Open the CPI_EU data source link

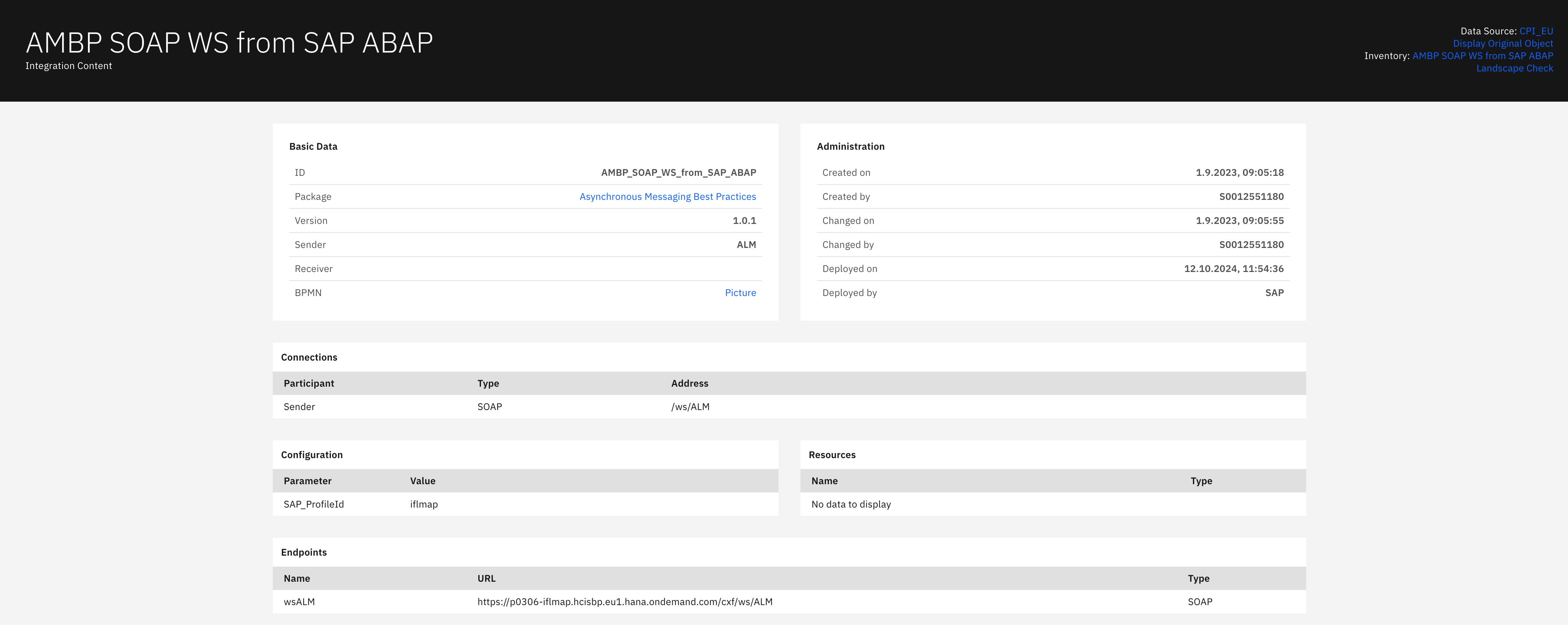pyautogui.click(x=1536, y=31)
